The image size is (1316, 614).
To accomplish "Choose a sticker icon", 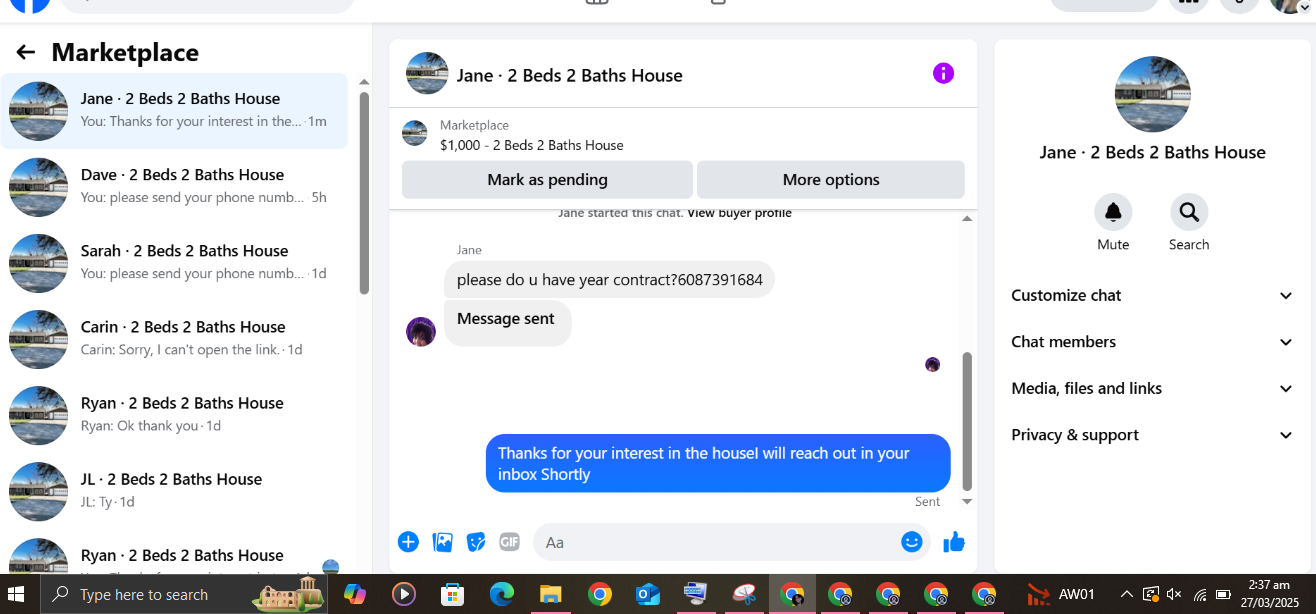I will (x=476, y=542).
